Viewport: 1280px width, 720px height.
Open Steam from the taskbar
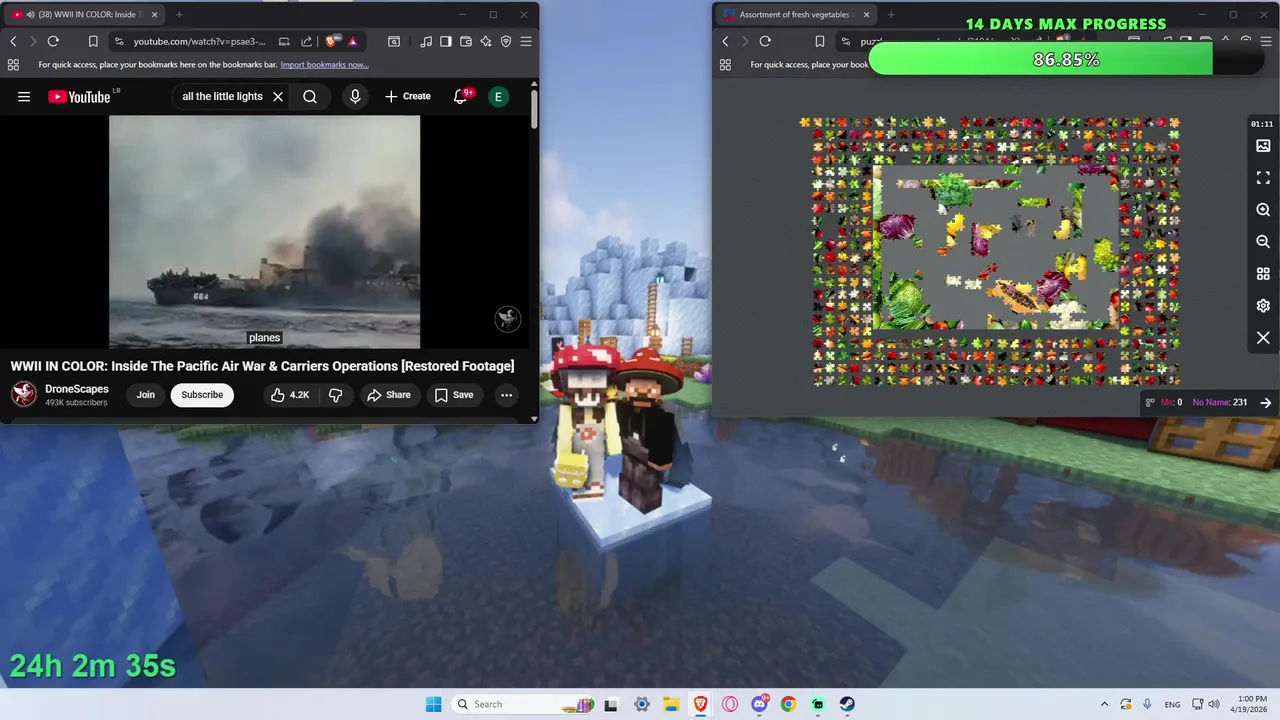point(847,704)
